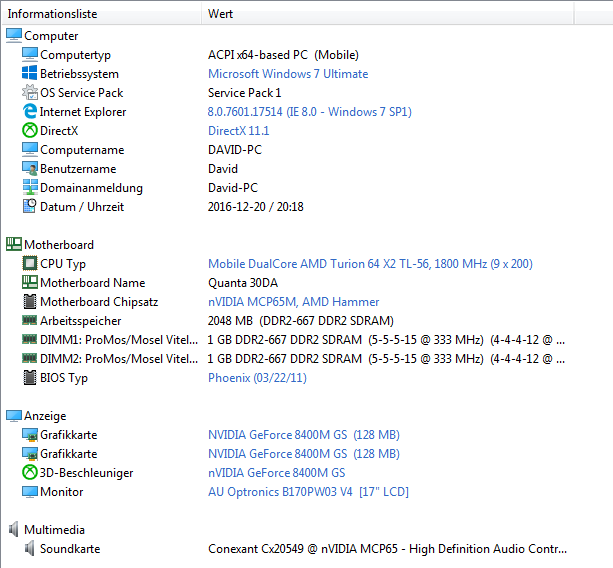Click the Windows logo icon beside Betriebssystem
This screenshot has height=568, width=613.
(30, 73)
